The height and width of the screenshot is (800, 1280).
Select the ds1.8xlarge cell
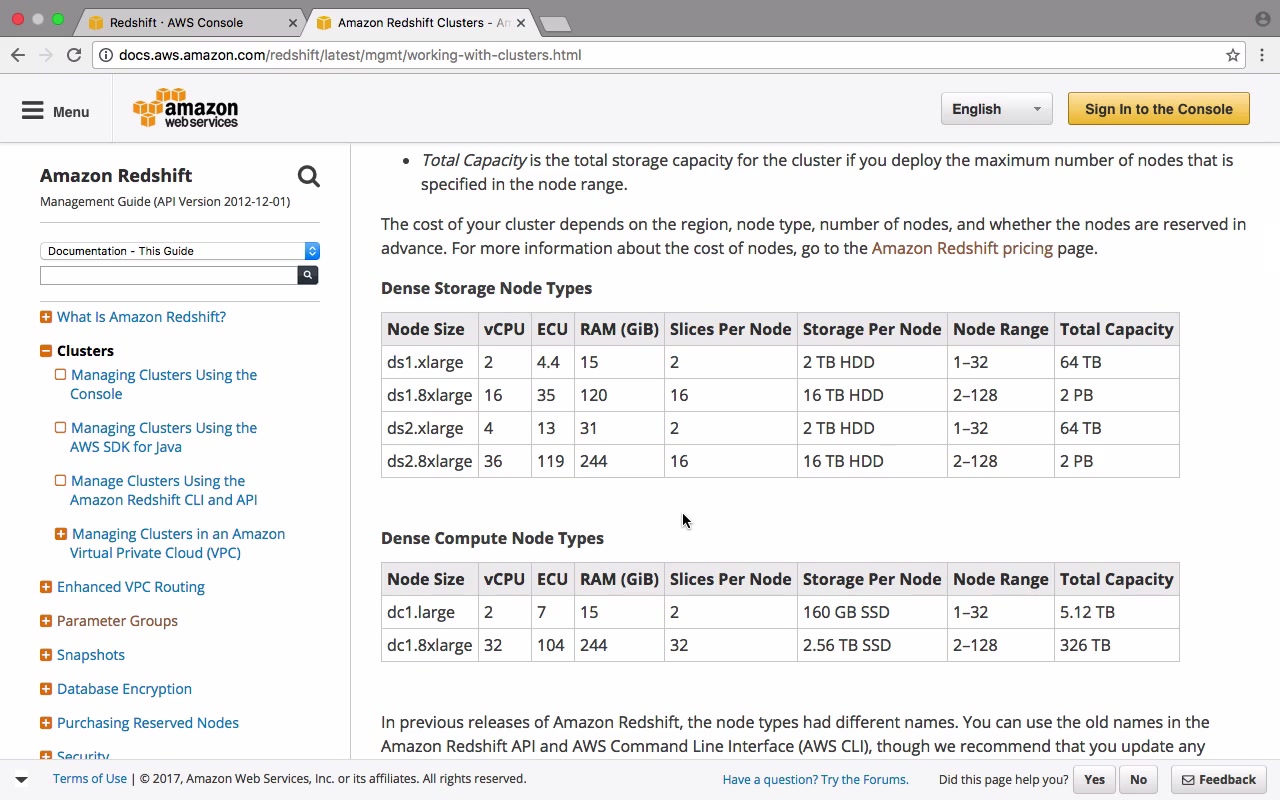[429, 395]
